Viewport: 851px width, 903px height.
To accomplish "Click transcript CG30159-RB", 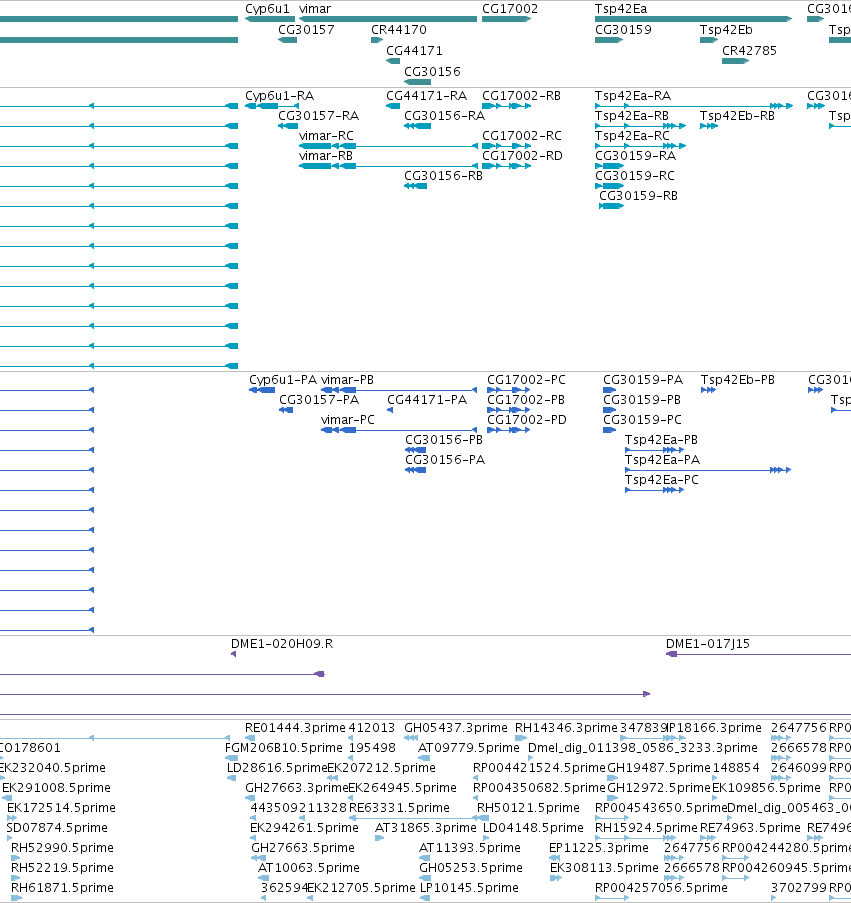I will pyautogui.click(x=639, y=196).
